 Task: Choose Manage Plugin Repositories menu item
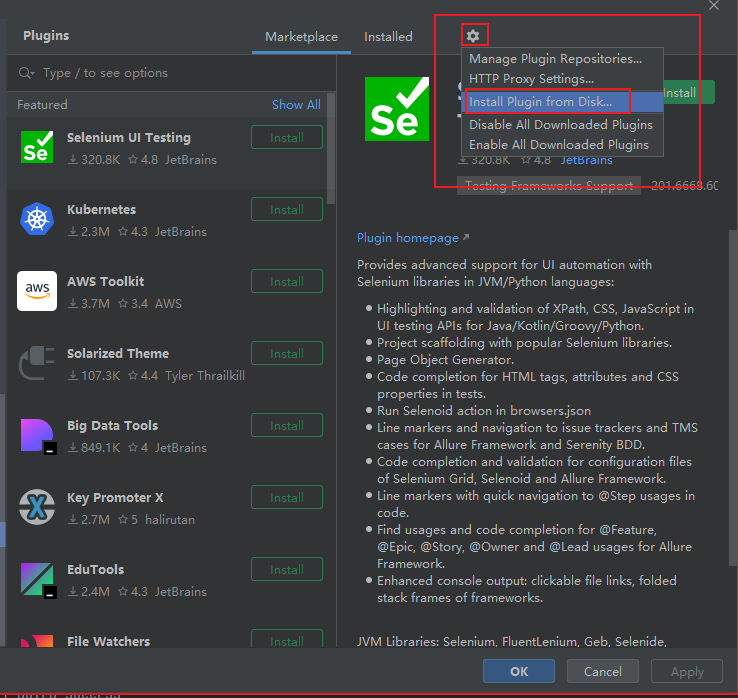(562, 59)
